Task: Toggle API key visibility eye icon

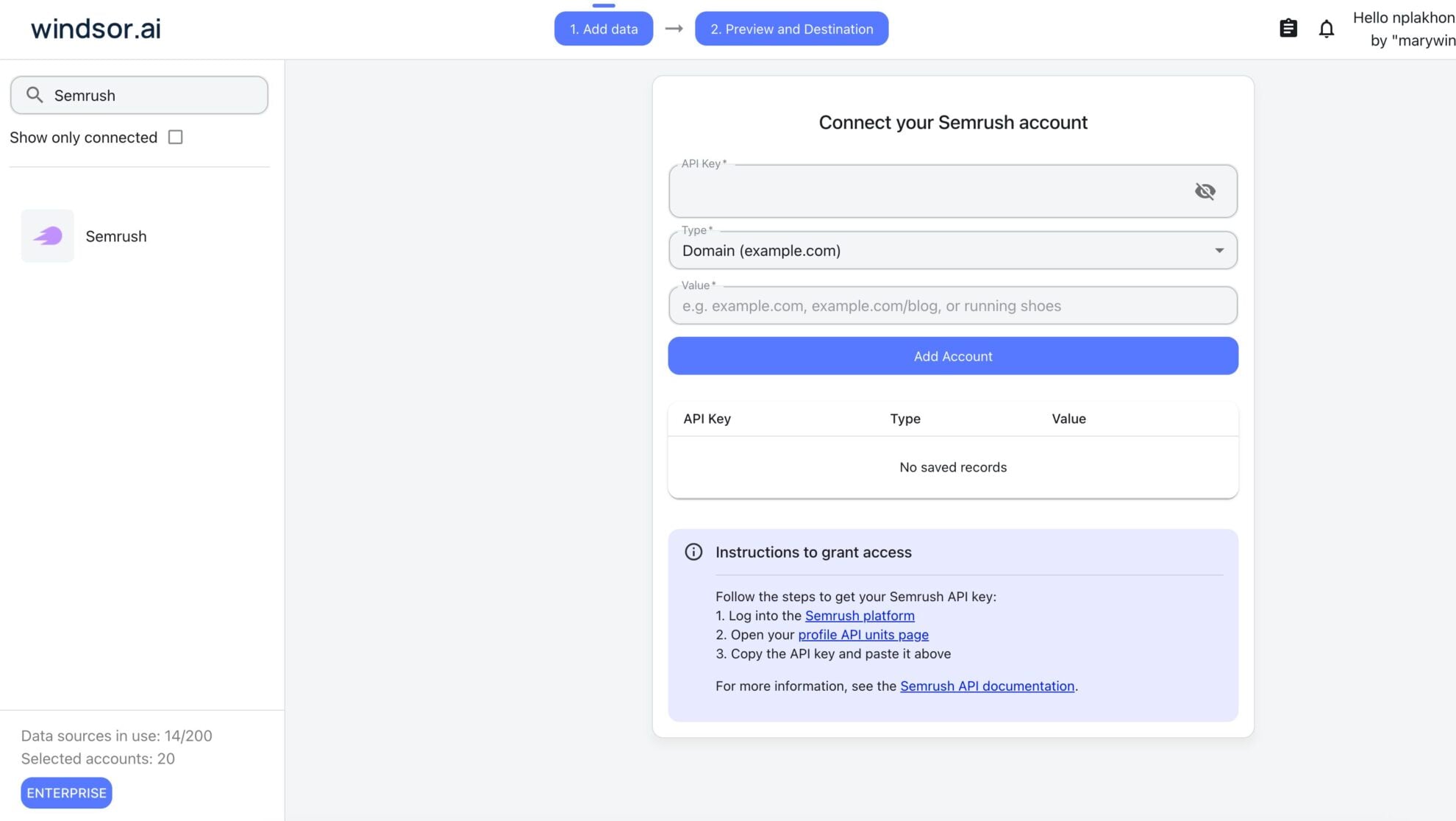Action: click(1205, 191)
